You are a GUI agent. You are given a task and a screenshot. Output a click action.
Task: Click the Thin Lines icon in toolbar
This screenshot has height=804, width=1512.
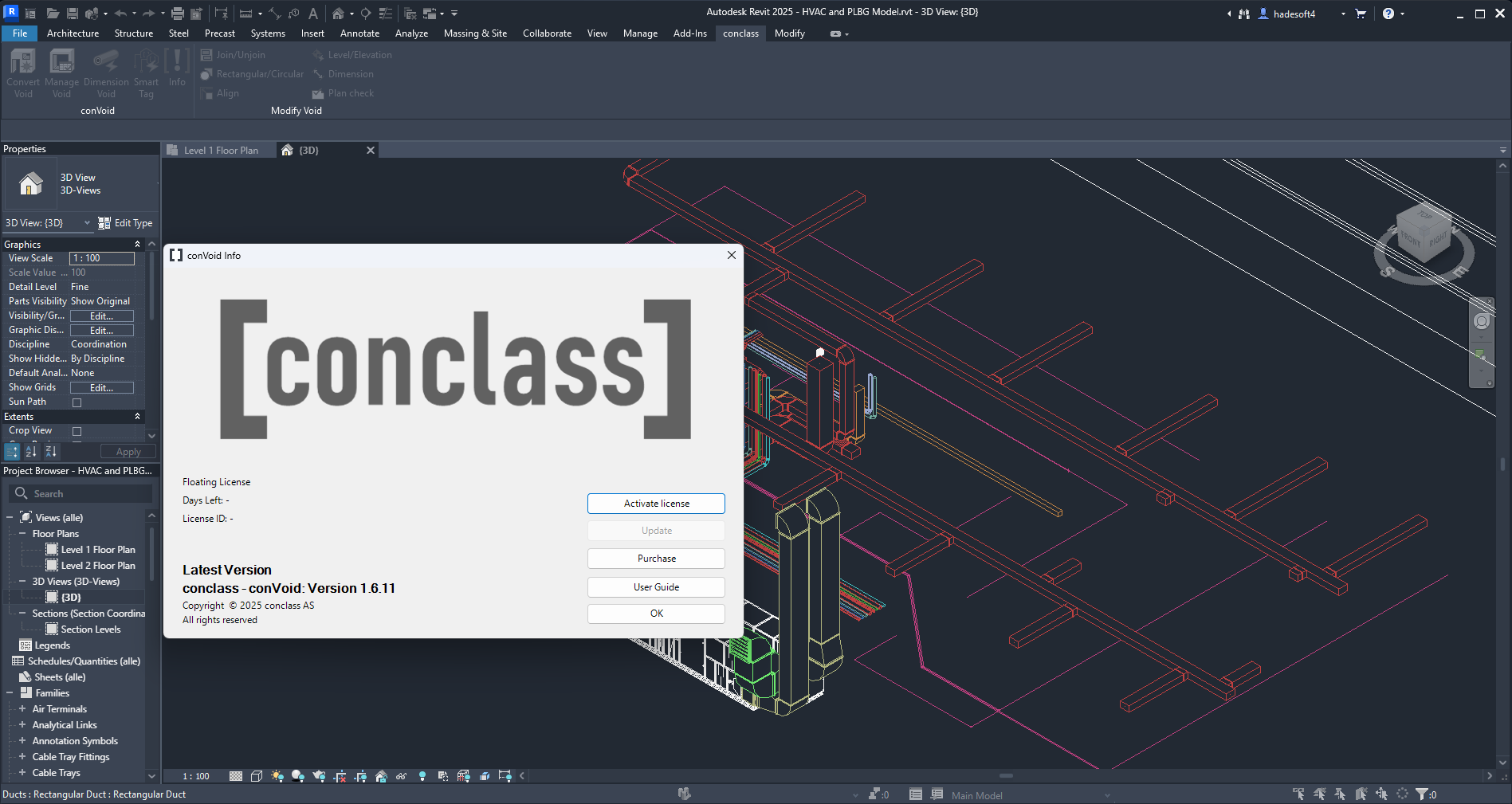pos(386,14)
